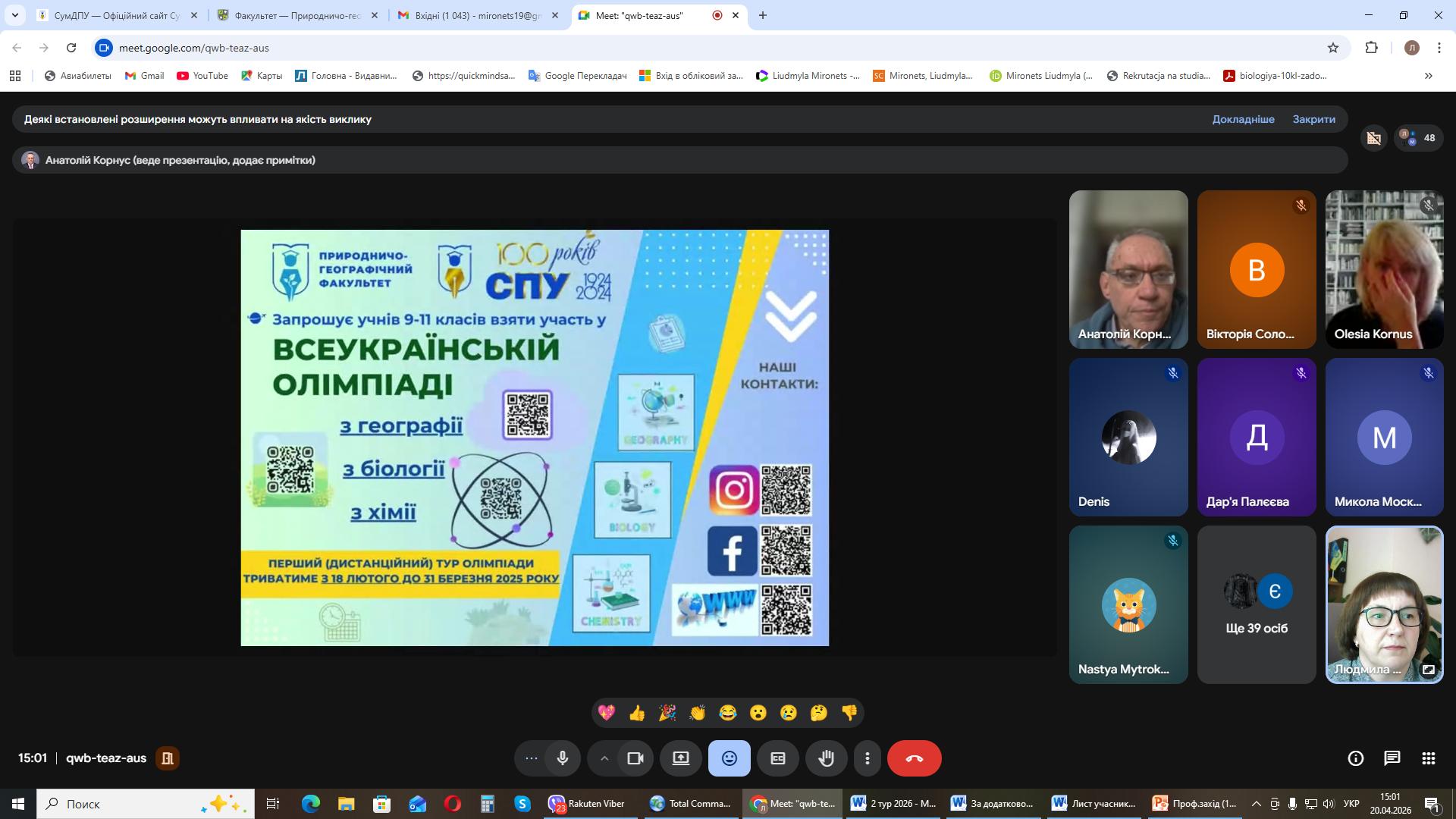Toggle closed captions button
The width and height of the screenshot is (1456, 819).
[777, 758]
